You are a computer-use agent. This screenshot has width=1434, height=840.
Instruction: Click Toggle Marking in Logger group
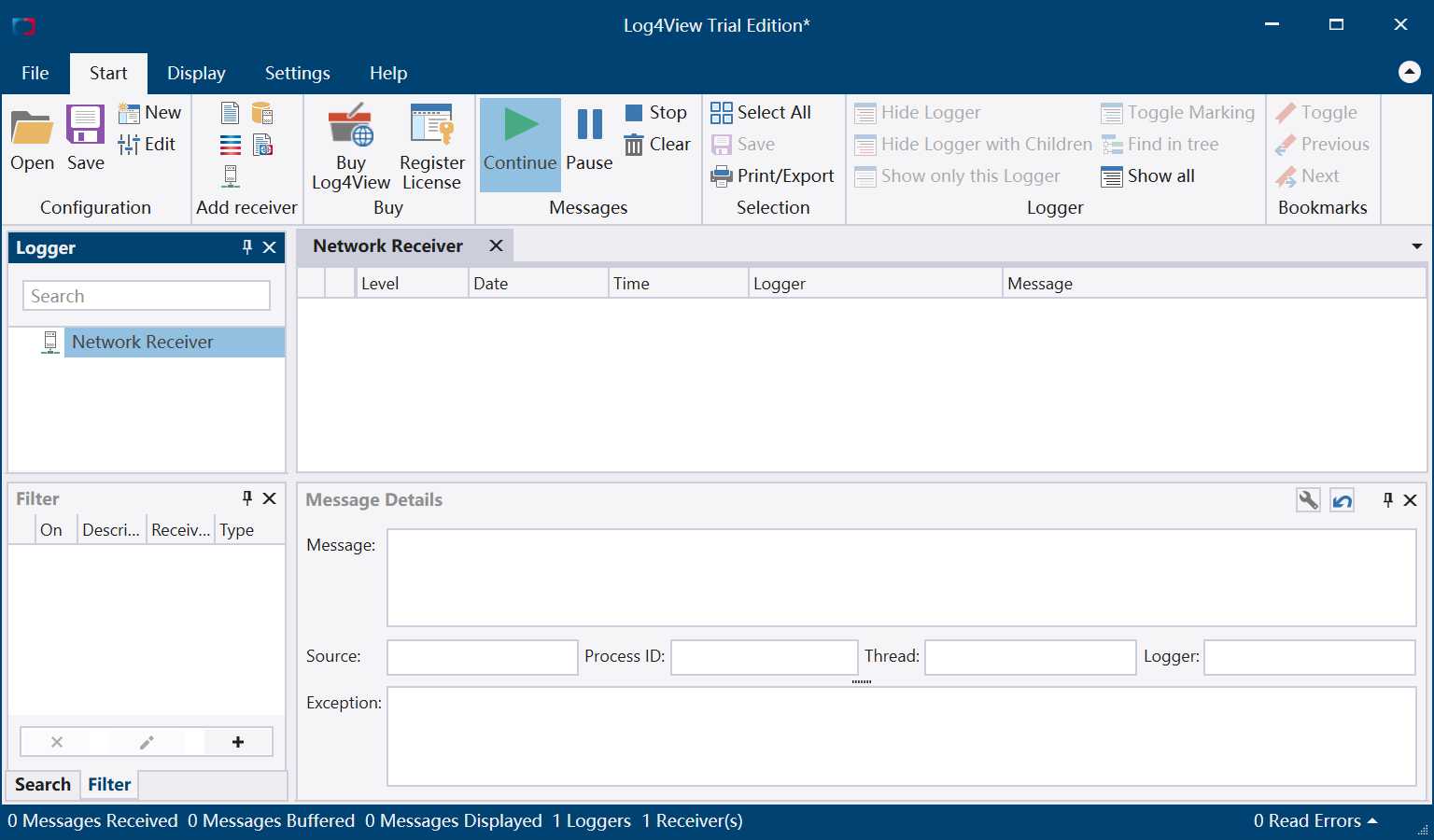click(x=1177, y=113)
